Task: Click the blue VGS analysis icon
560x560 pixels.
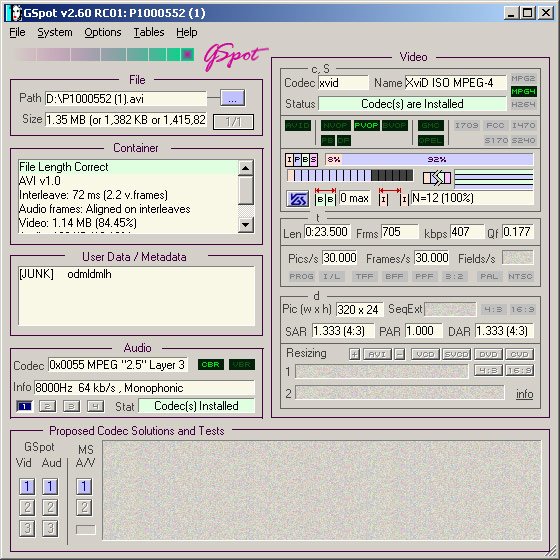Action: click(x=297, y=199)
